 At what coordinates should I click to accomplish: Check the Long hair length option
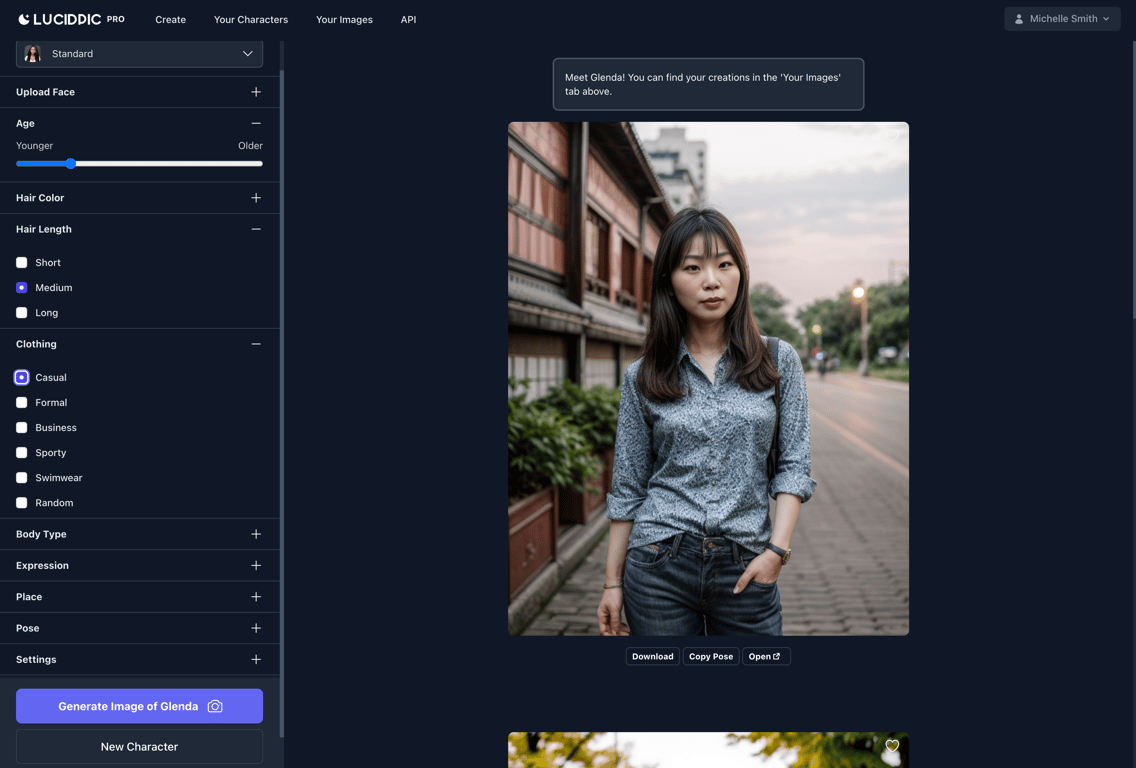[21, 312]
